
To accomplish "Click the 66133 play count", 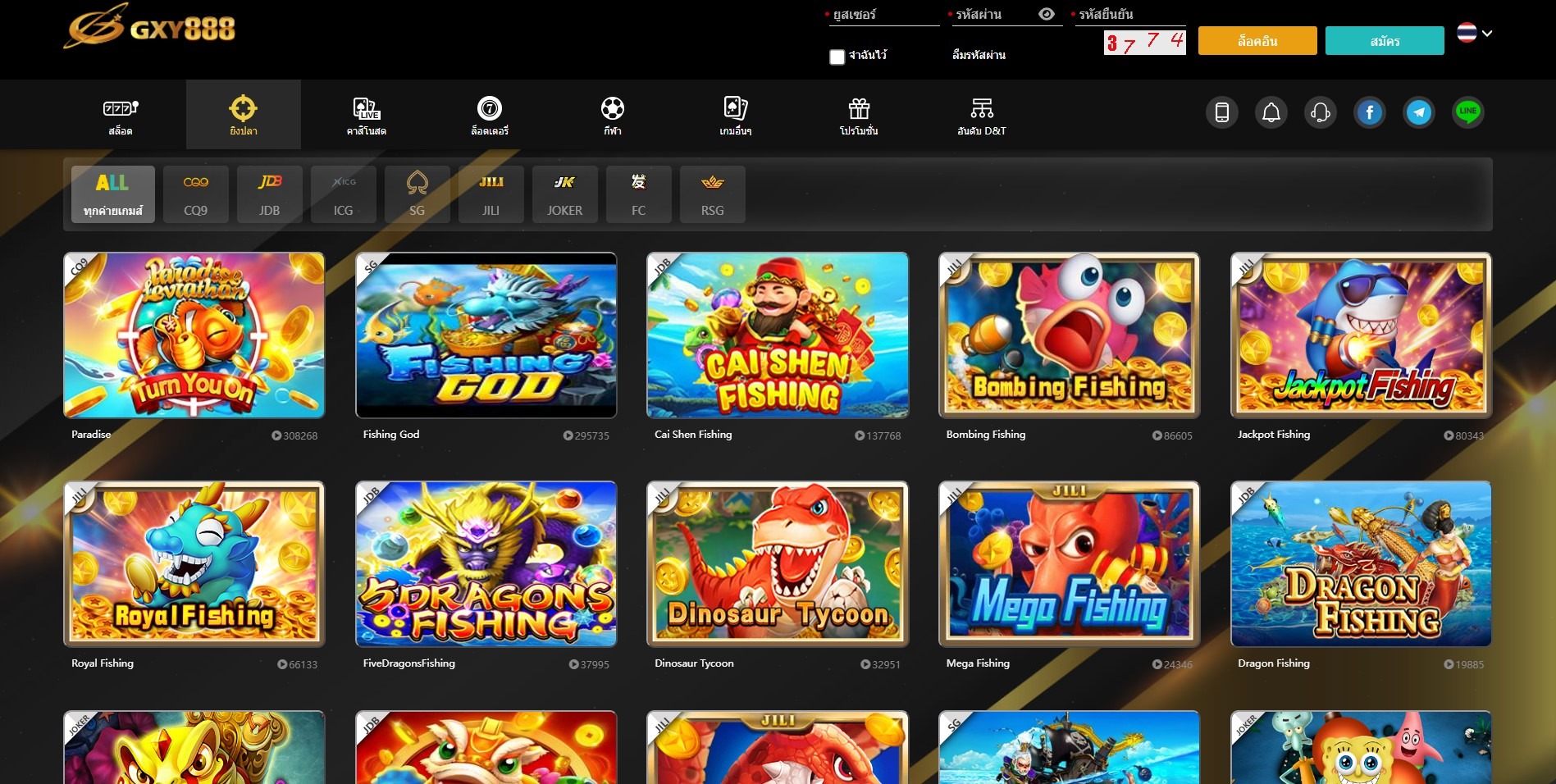I will coord(297,665).
